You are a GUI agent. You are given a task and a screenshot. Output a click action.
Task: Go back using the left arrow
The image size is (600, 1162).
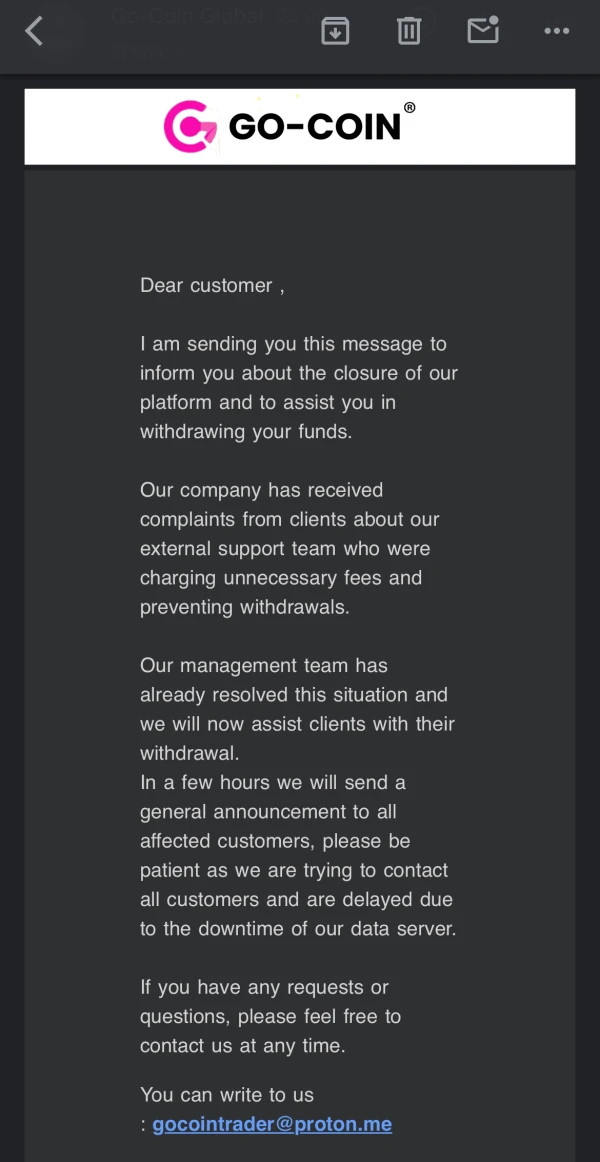[x=34, y=32]
